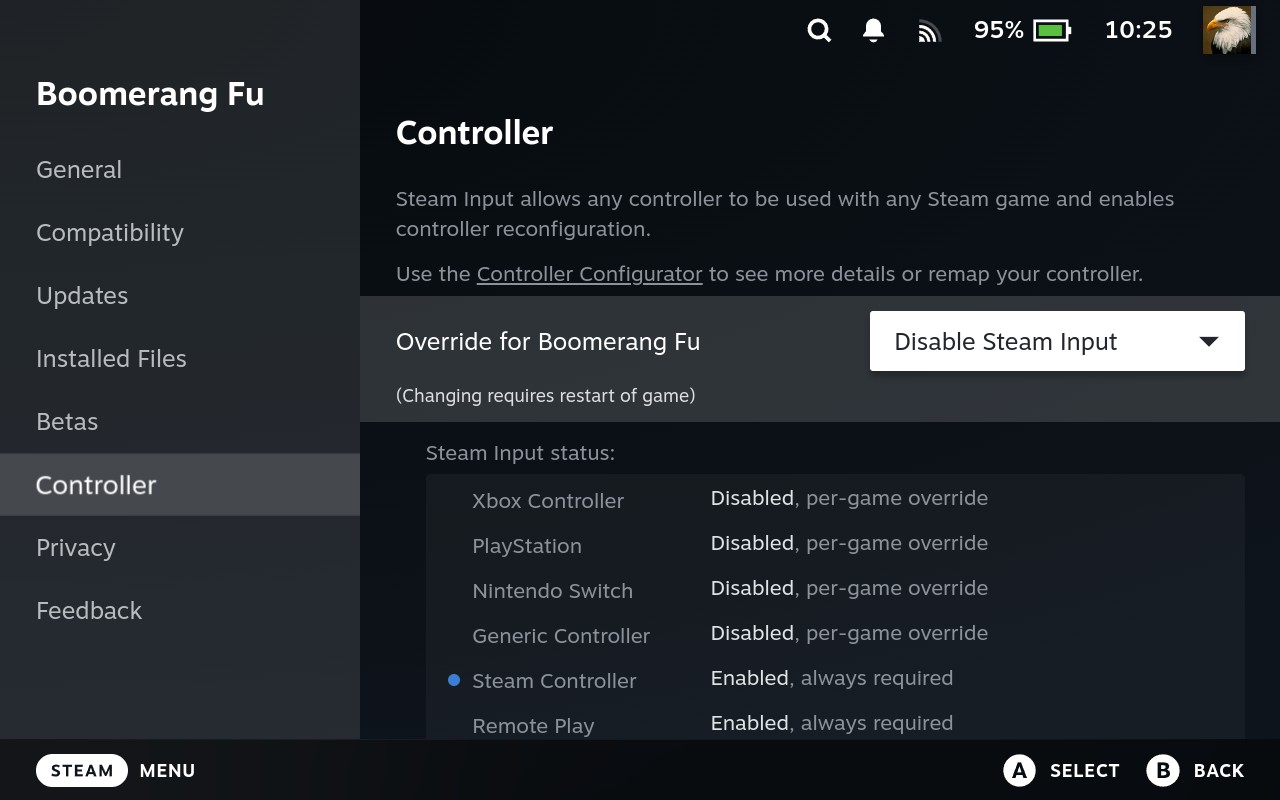Open notifications bell icon
The image size is (1280, 800).
point(873,31)
